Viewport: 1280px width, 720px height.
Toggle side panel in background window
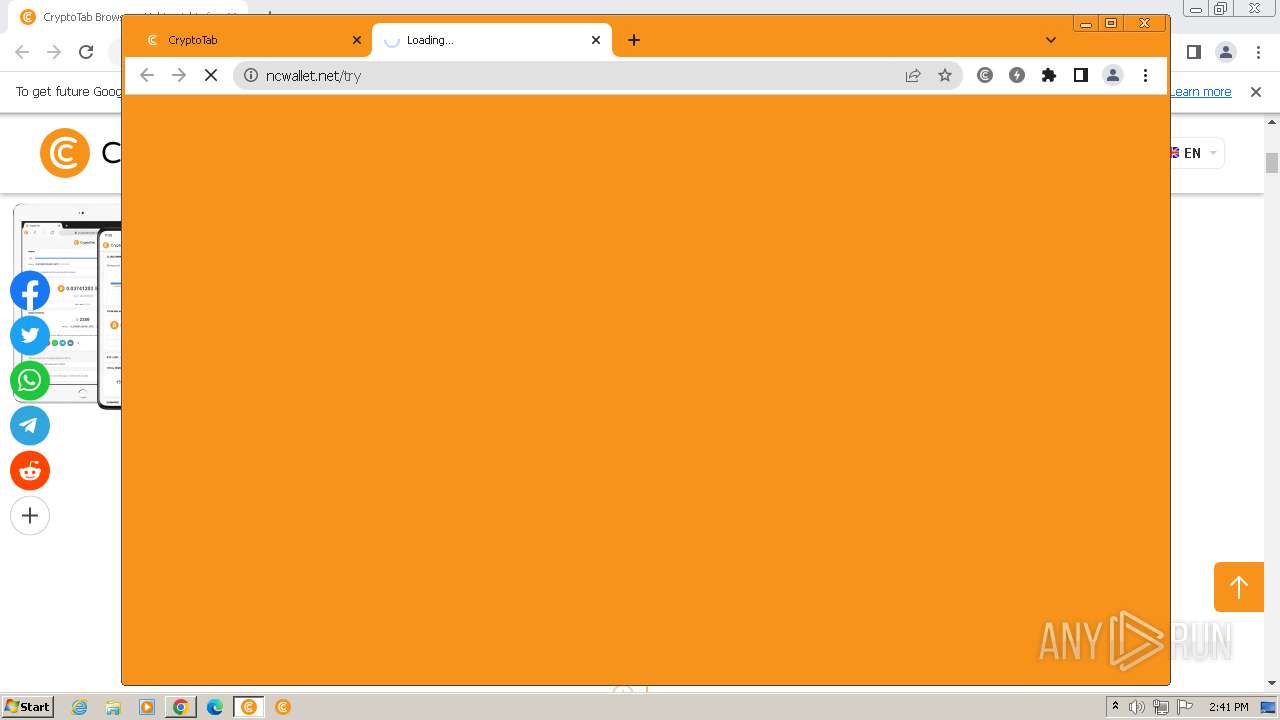tap(1194, 52)
